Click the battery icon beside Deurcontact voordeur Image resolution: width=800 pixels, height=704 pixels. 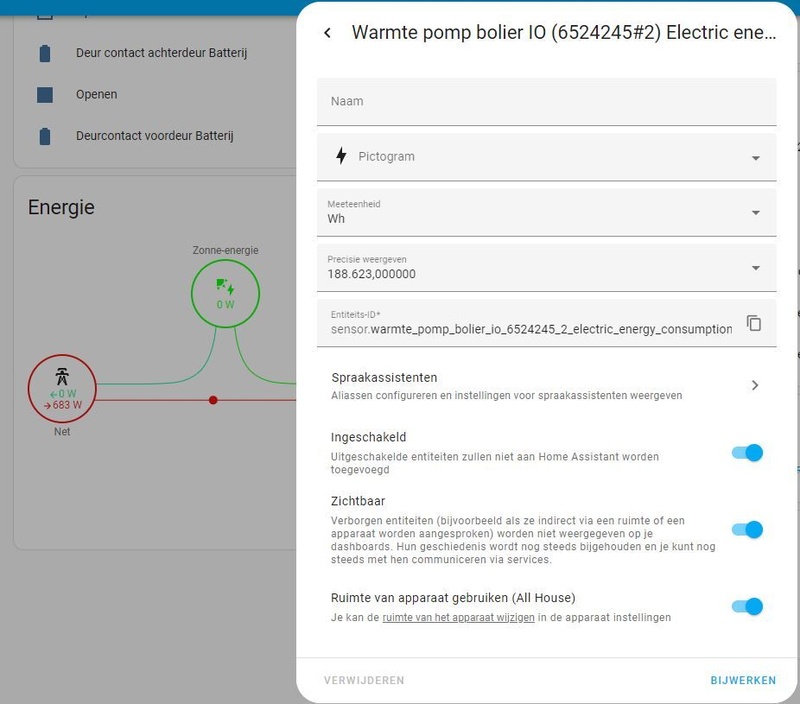tap(45, 136)
